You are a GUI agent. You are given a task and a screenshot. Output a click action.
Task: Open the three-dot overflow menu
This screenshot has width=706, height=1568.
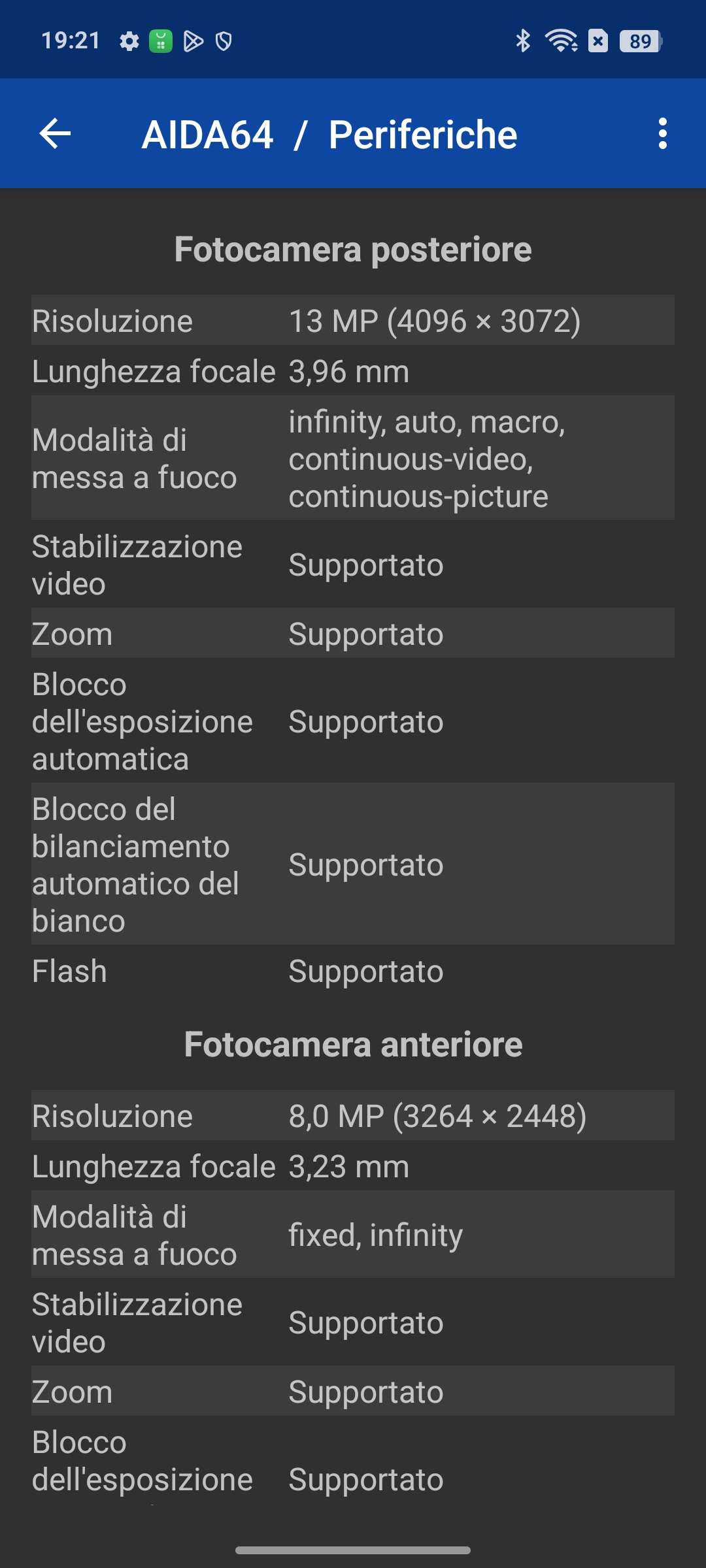pos(663,134)
